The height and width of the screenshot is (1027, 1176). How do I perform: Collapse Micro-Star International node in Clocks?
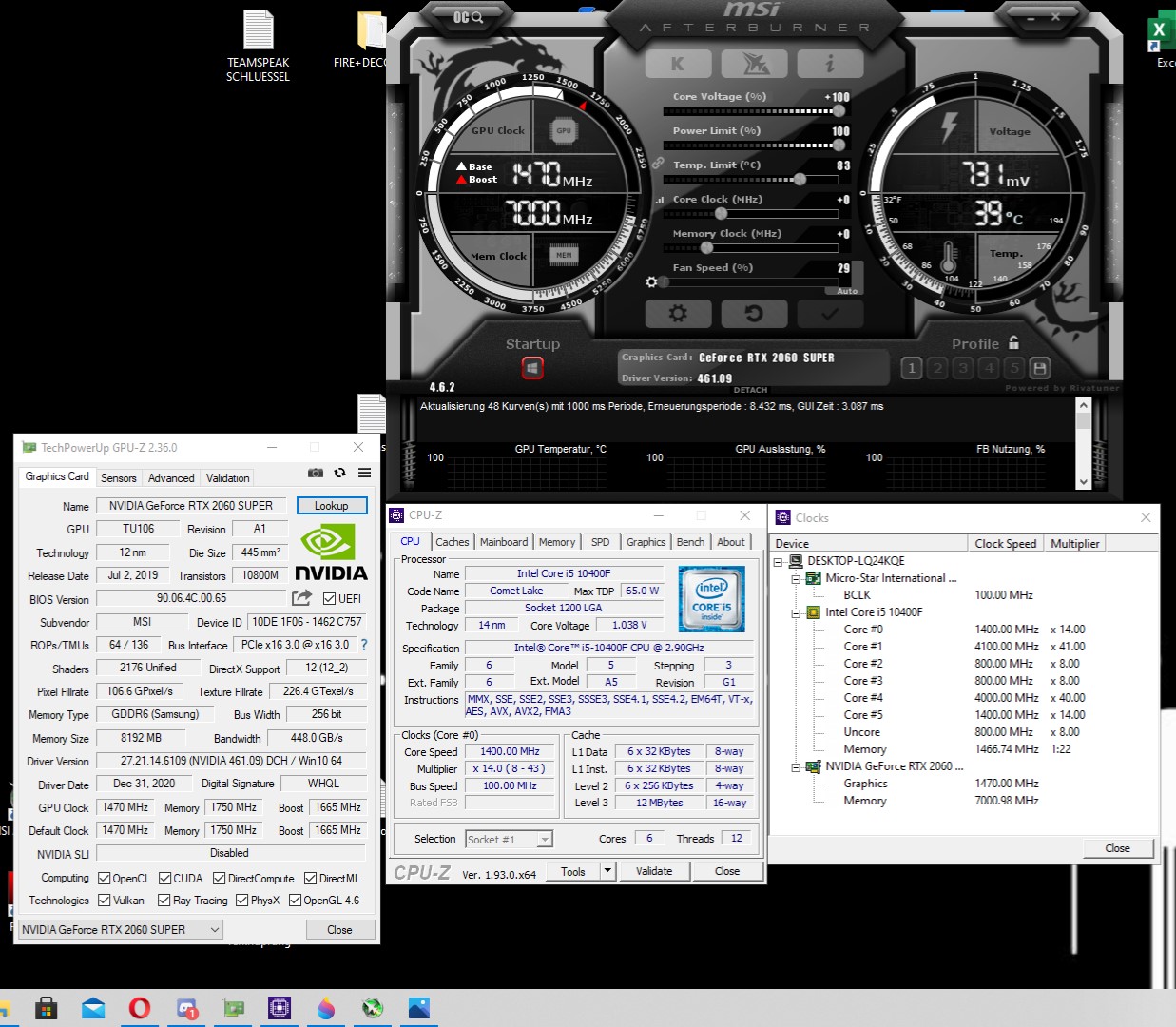point(797,578)
